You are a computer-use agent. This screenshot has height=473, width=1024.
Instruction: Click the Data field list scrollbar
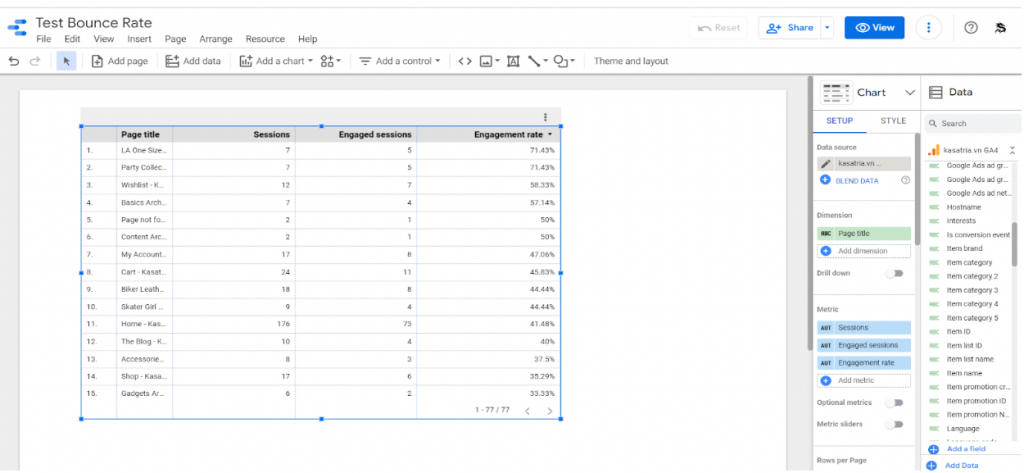click(1014, 244)
